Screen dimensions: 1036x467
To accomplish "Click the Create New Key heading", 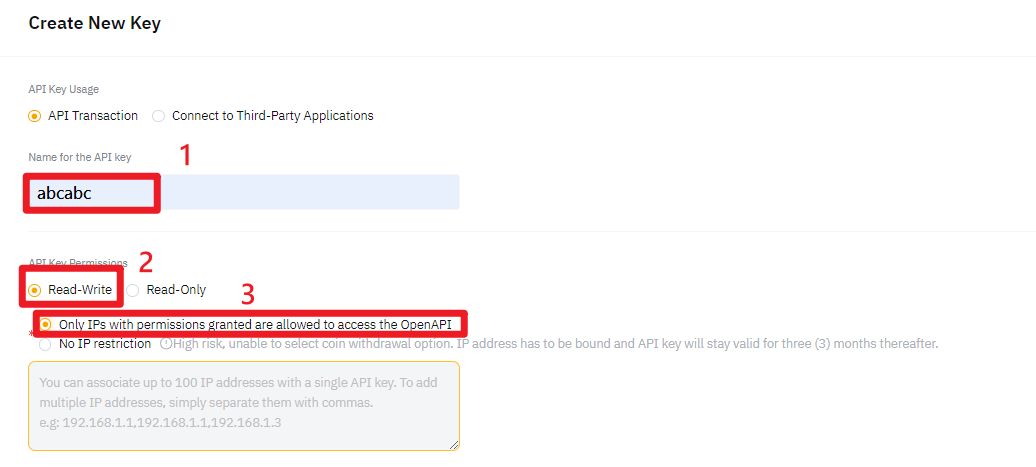I will click(94, 23).
